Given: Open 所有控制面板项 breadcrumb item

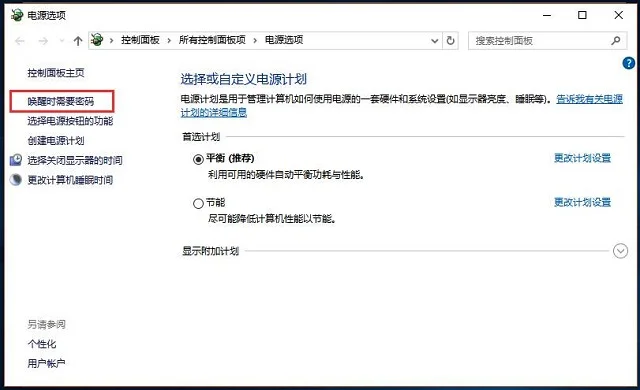Looking at the screenshot, I should click(212, 40).
